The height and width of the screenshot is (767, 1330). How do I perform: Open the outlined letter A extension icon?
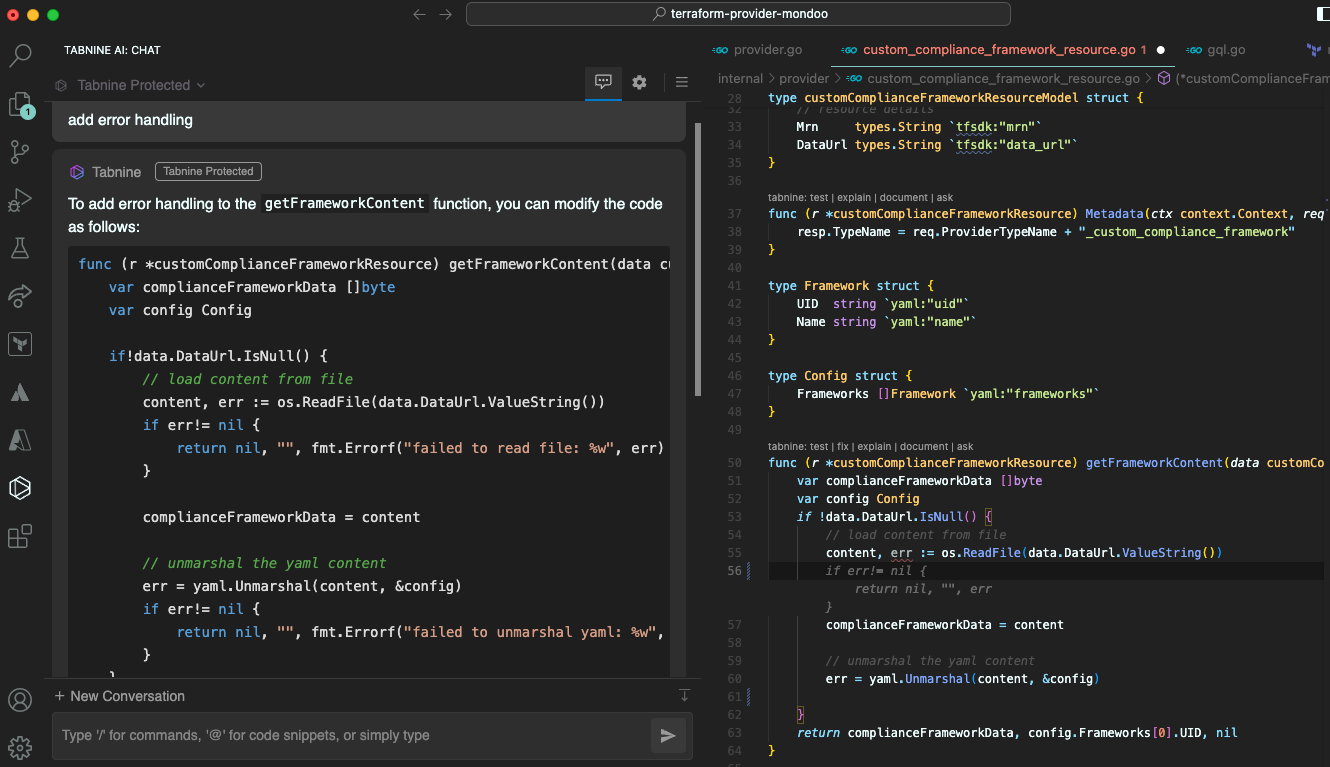(x=20, y=440)
